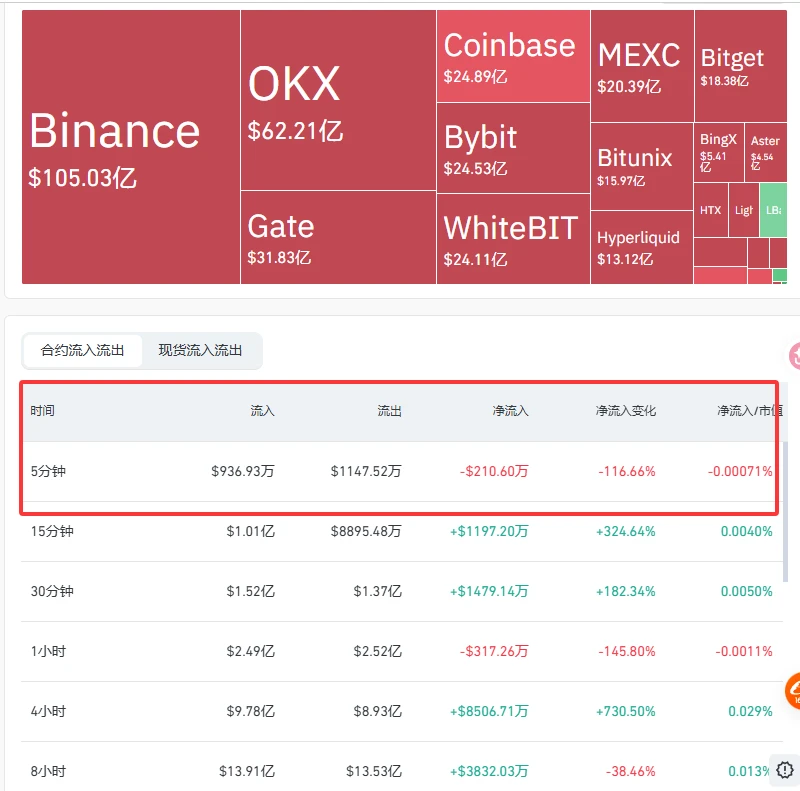Screen dimensions: 800x791
Task: Select the Coinbase block in heatmap
Action: (513, 56)
